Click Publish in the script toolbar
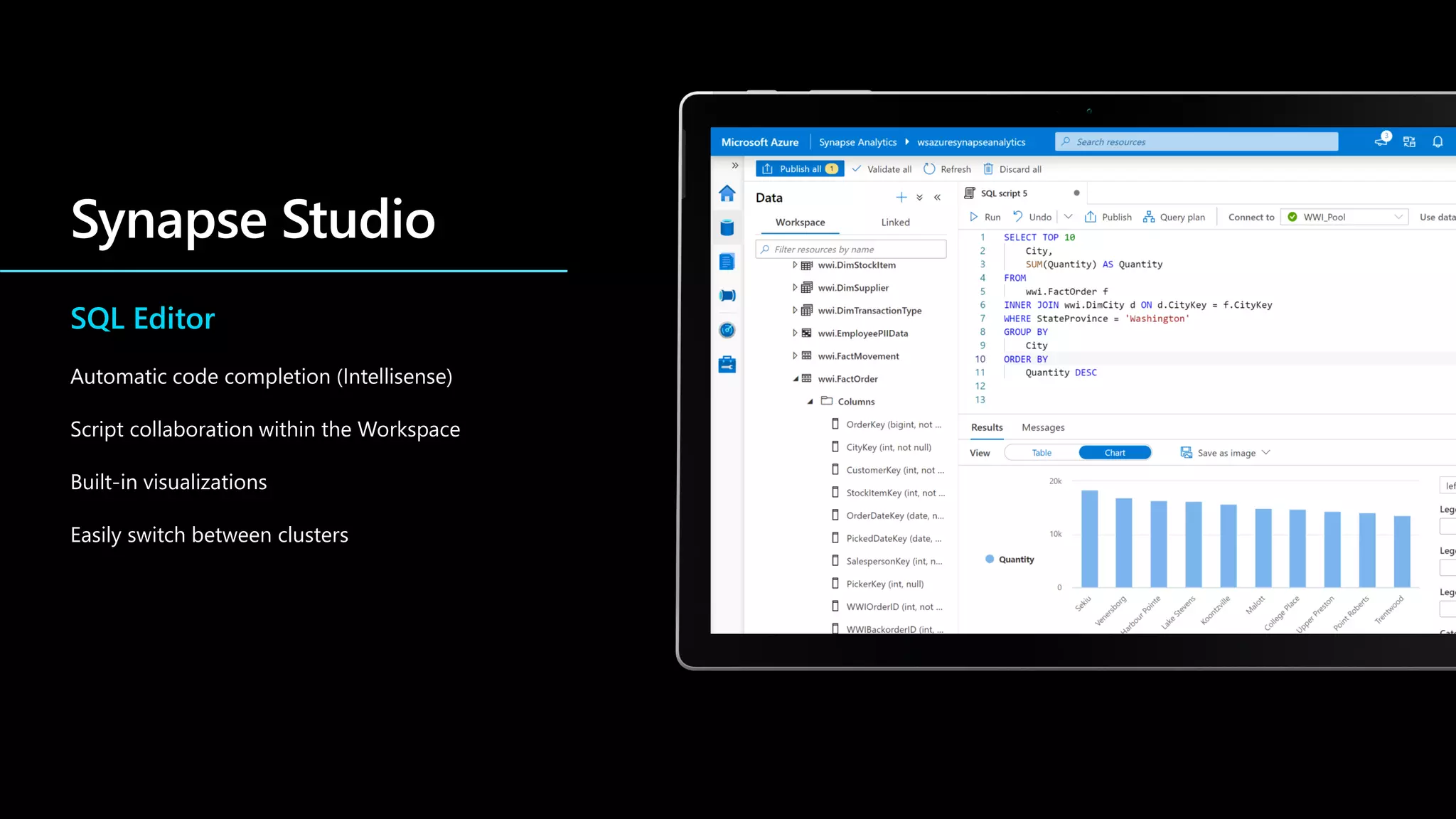1456x819 pixels. pos(1108,217)
